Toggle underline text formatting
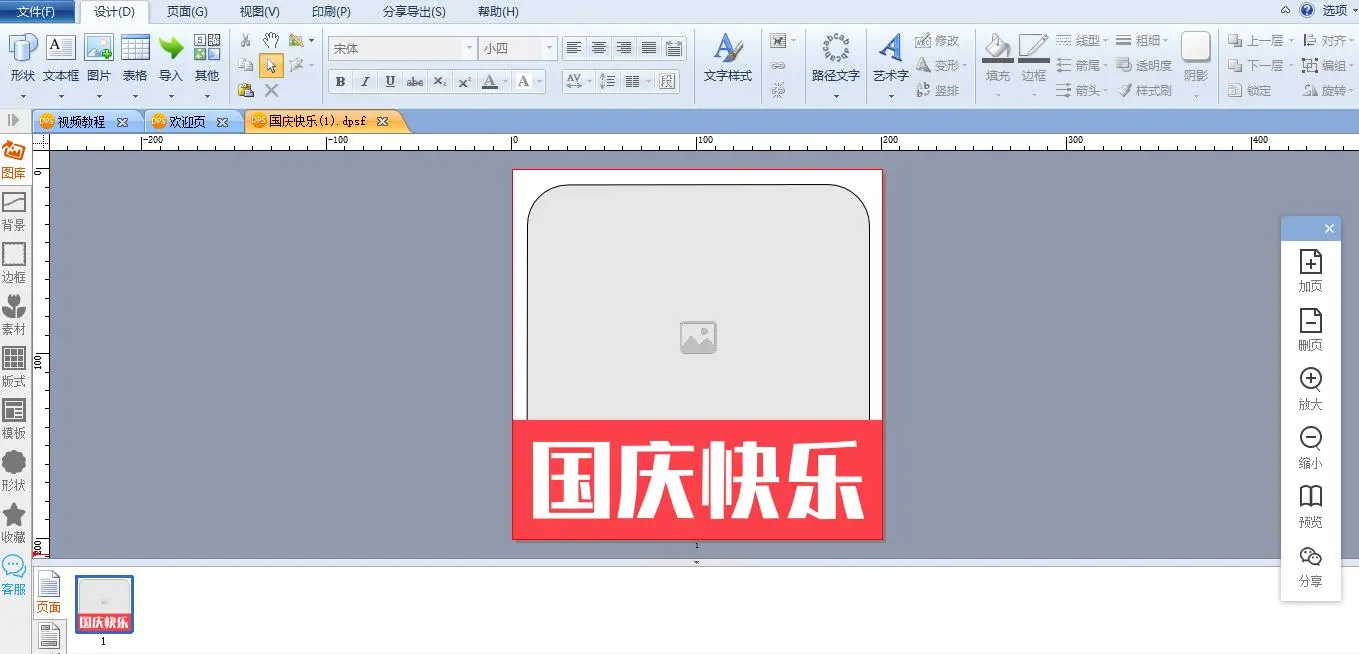Screen dimensions: 1359x654 (390, 82)
